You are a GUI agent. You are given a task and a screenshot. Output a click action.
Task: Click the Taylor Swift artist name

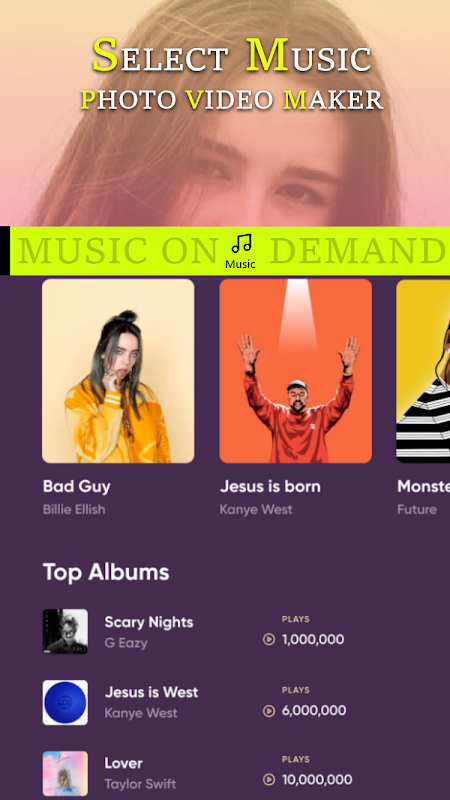(140, 784)
